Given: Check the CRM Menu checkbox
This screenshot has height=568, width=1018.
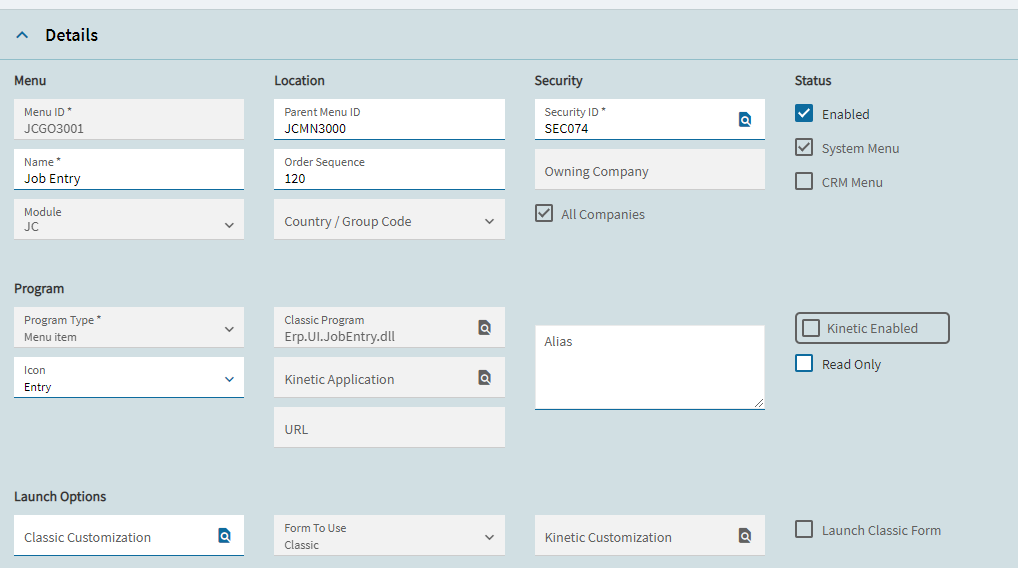Looking at the screenshot, I should [x=804, y=181].
